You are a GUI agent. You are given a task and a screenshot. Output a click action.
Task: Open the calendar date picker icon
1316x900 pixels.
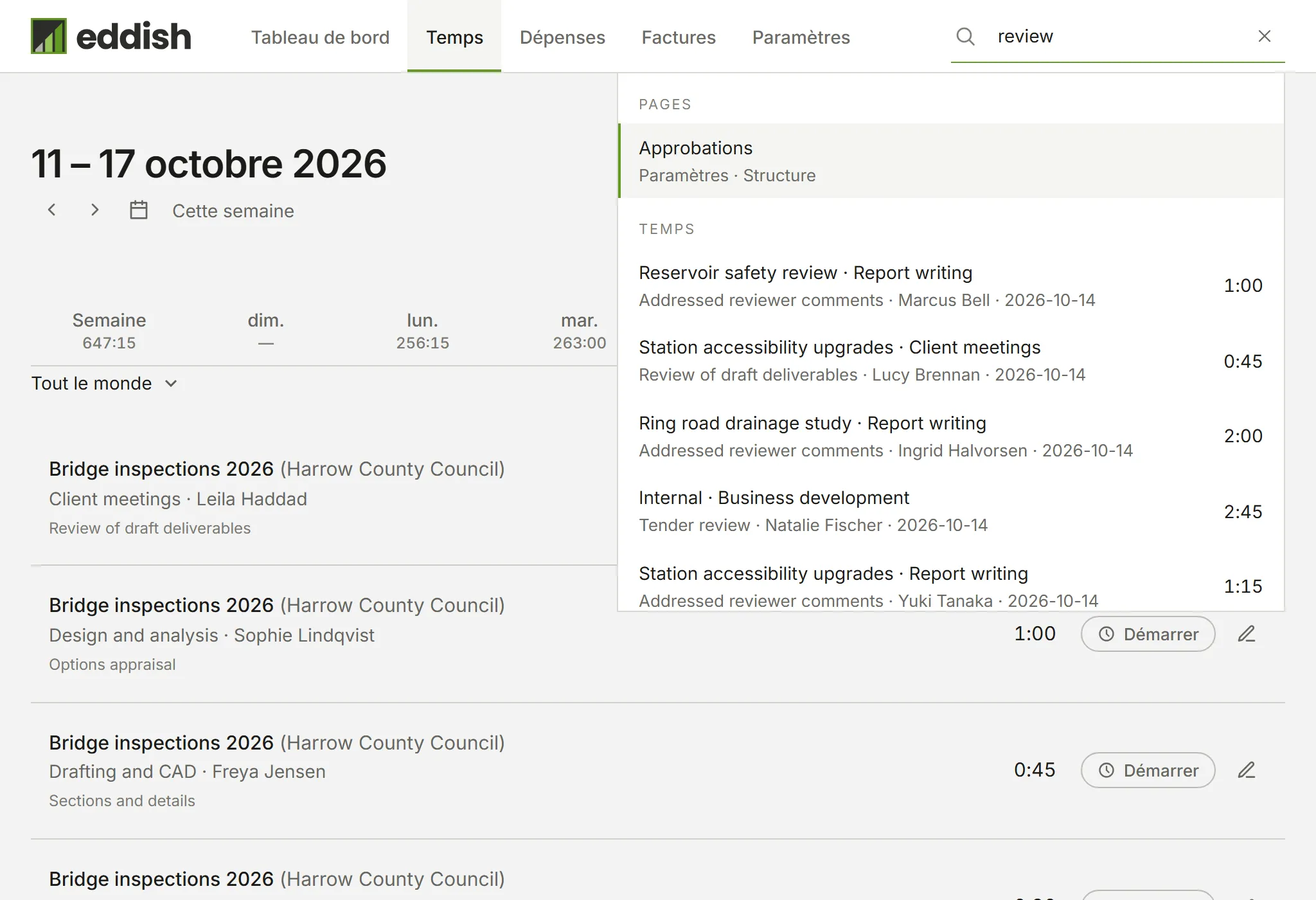click(x=139, y=210)
